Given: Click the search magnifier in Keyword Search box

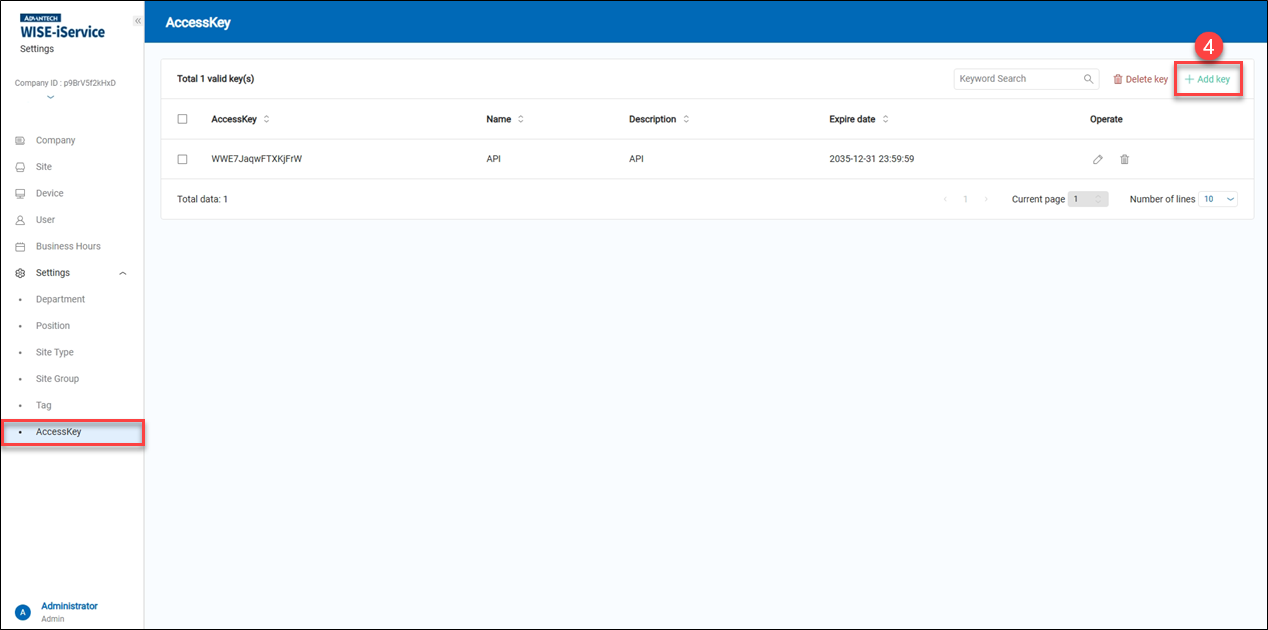Looking at the screenshot, I should [x=1089, y=78].
